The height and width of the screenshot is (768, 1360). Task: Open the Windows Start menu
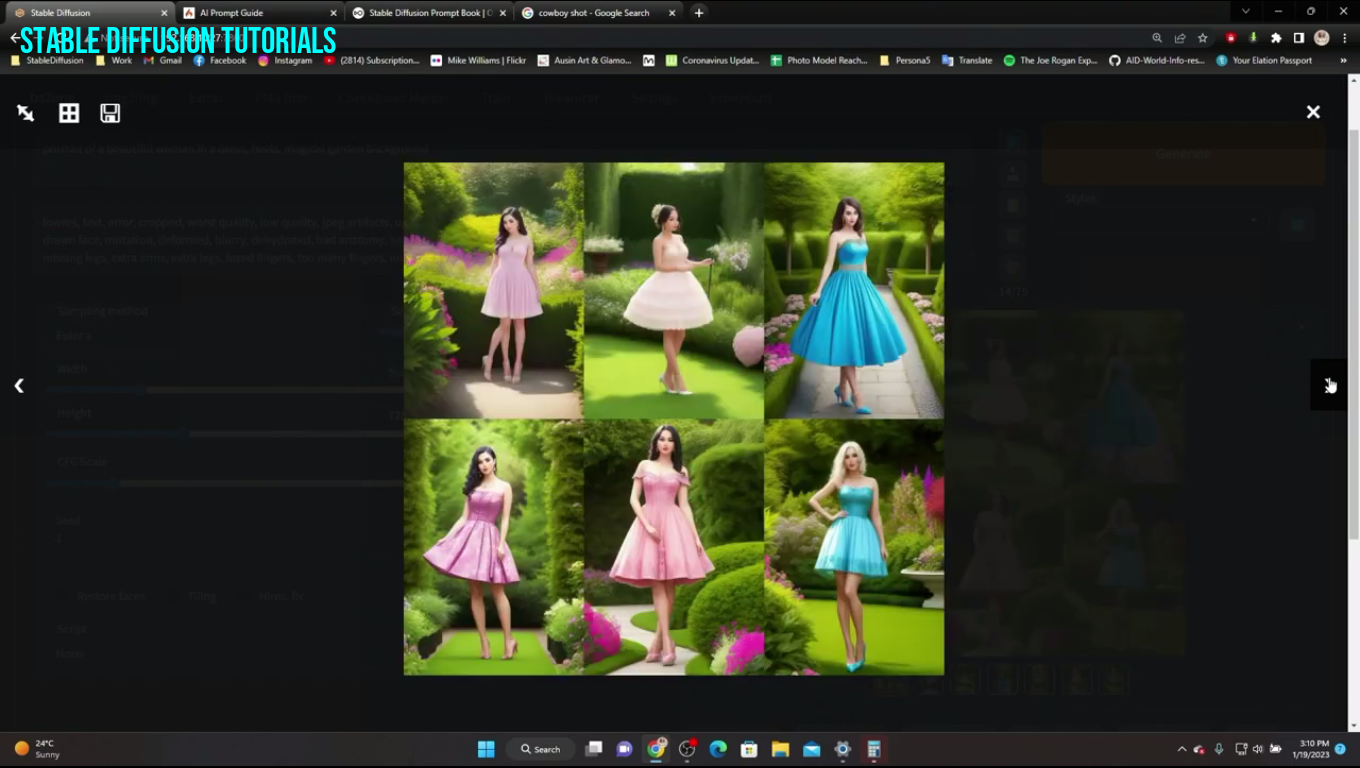(486, 749)
